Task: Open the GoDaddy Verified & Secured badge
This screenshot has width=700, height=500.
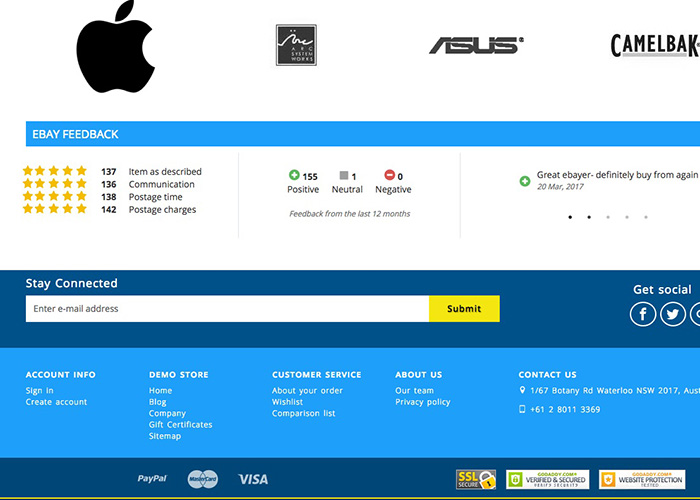Action: 547,479
